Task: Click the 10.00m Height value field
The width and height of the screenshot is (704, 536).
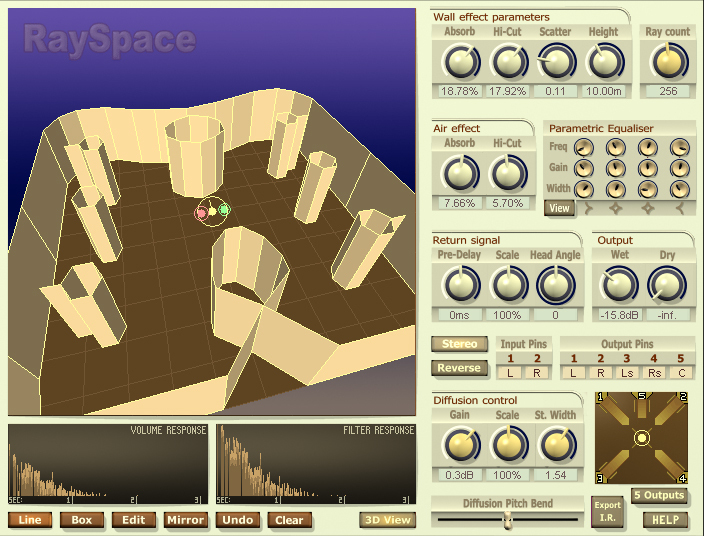Action: pos(604,91)
